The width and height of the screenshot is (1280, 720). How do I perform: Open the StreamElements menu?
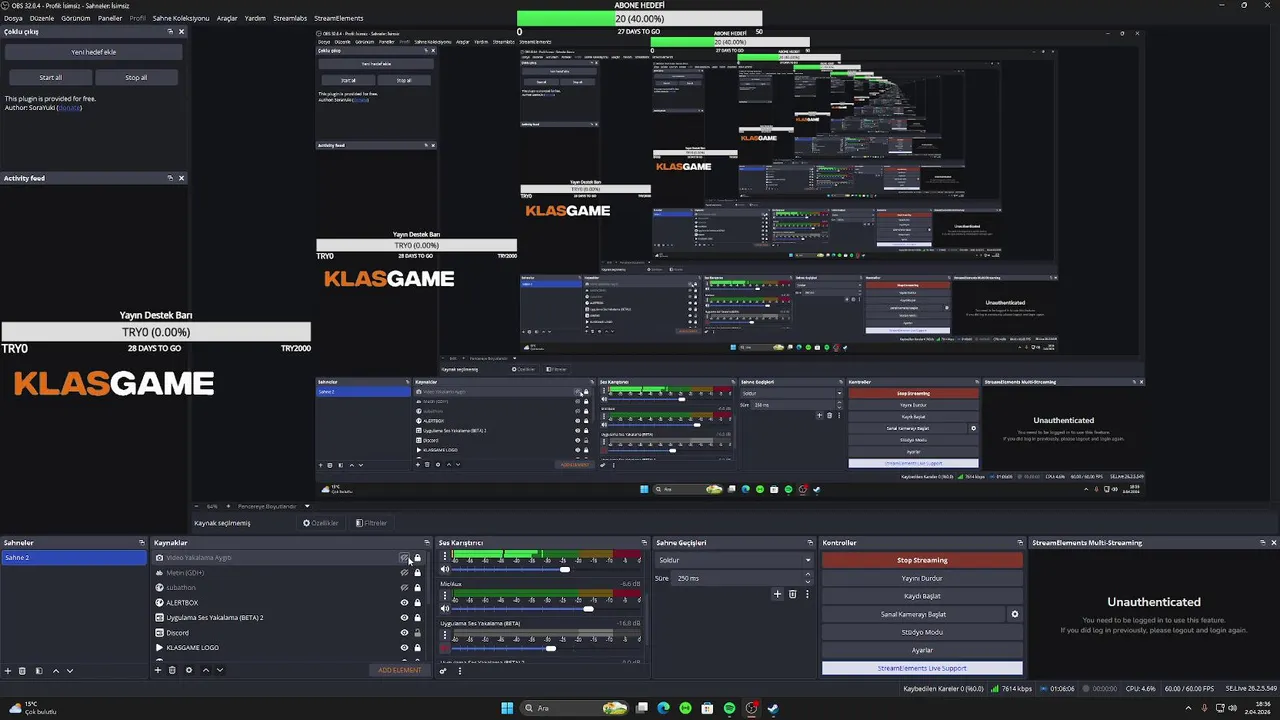point(339,18)
